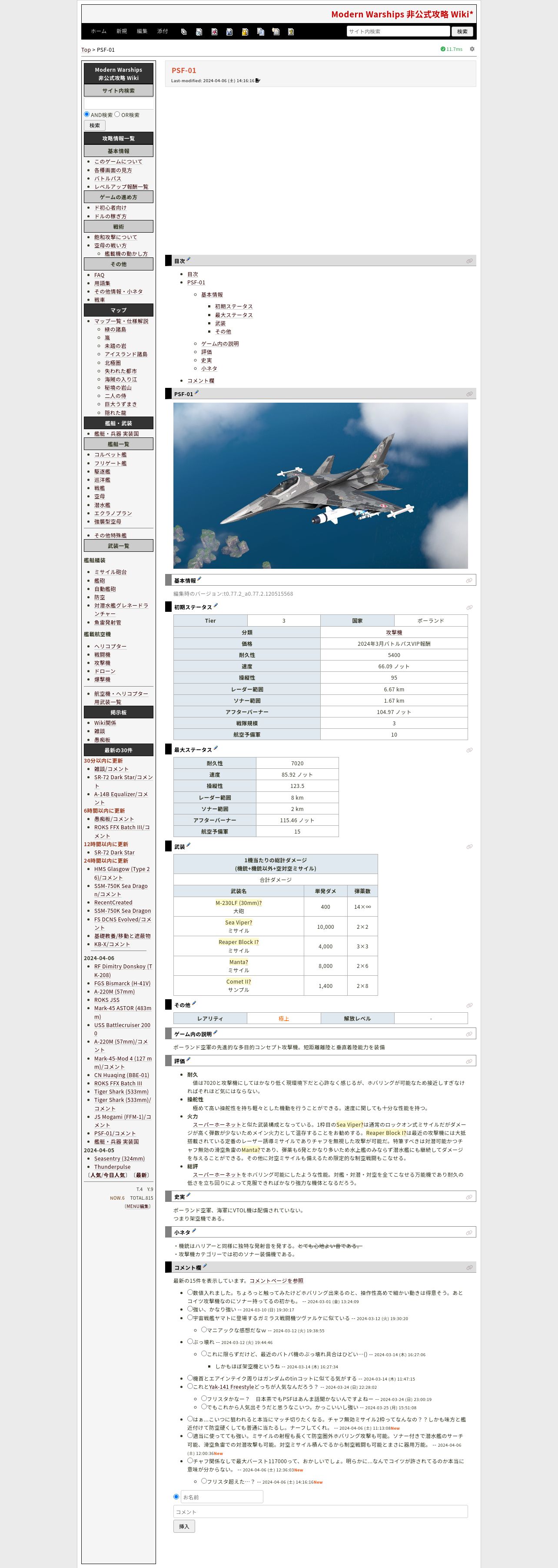Screen dimensions: 558x1568
Task: Click the anchor icon on 最大ステータス heading
Action: 469,750
